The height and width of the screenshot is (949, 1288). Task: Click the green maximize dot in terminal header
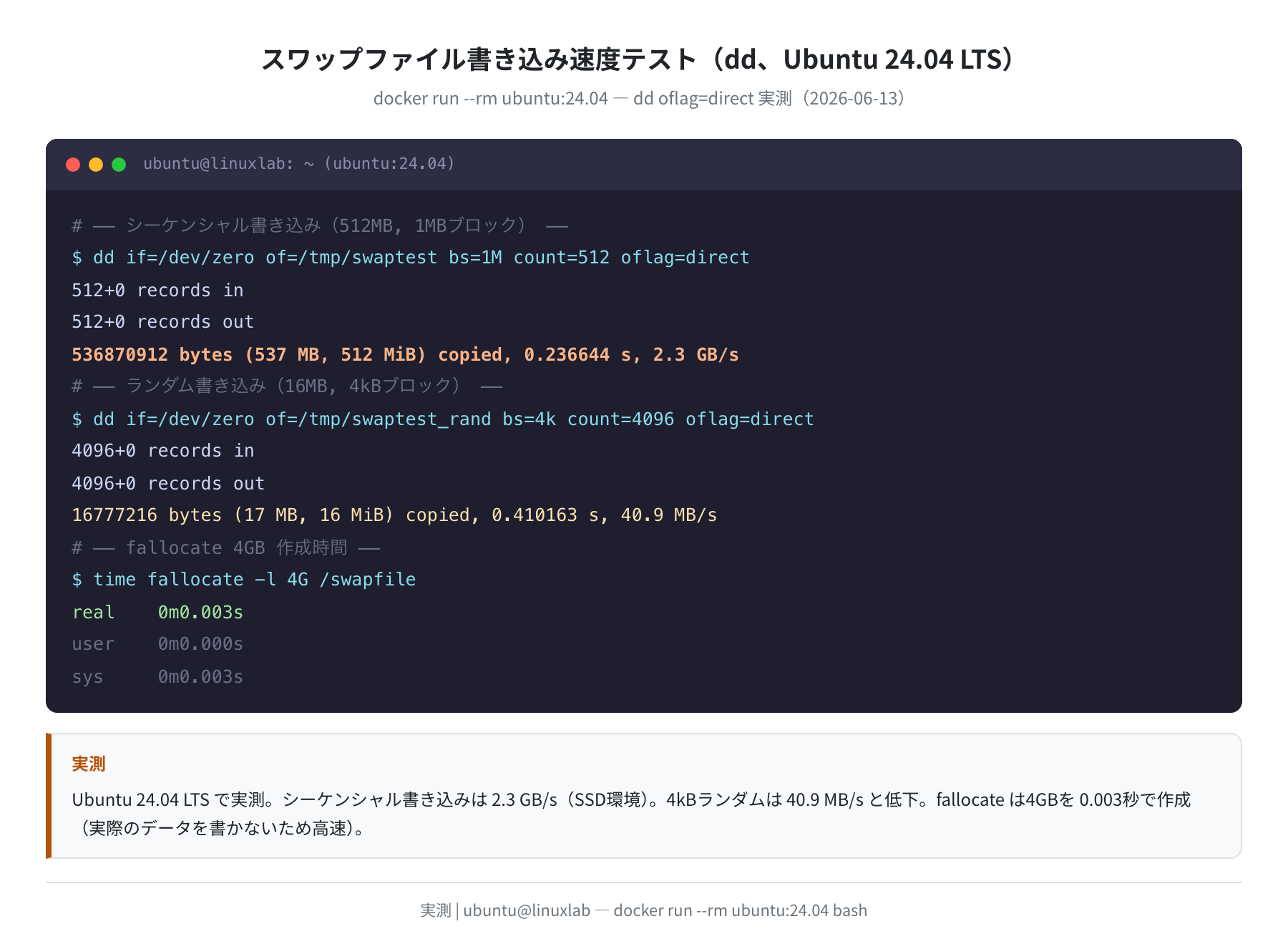tap(119, 165)
